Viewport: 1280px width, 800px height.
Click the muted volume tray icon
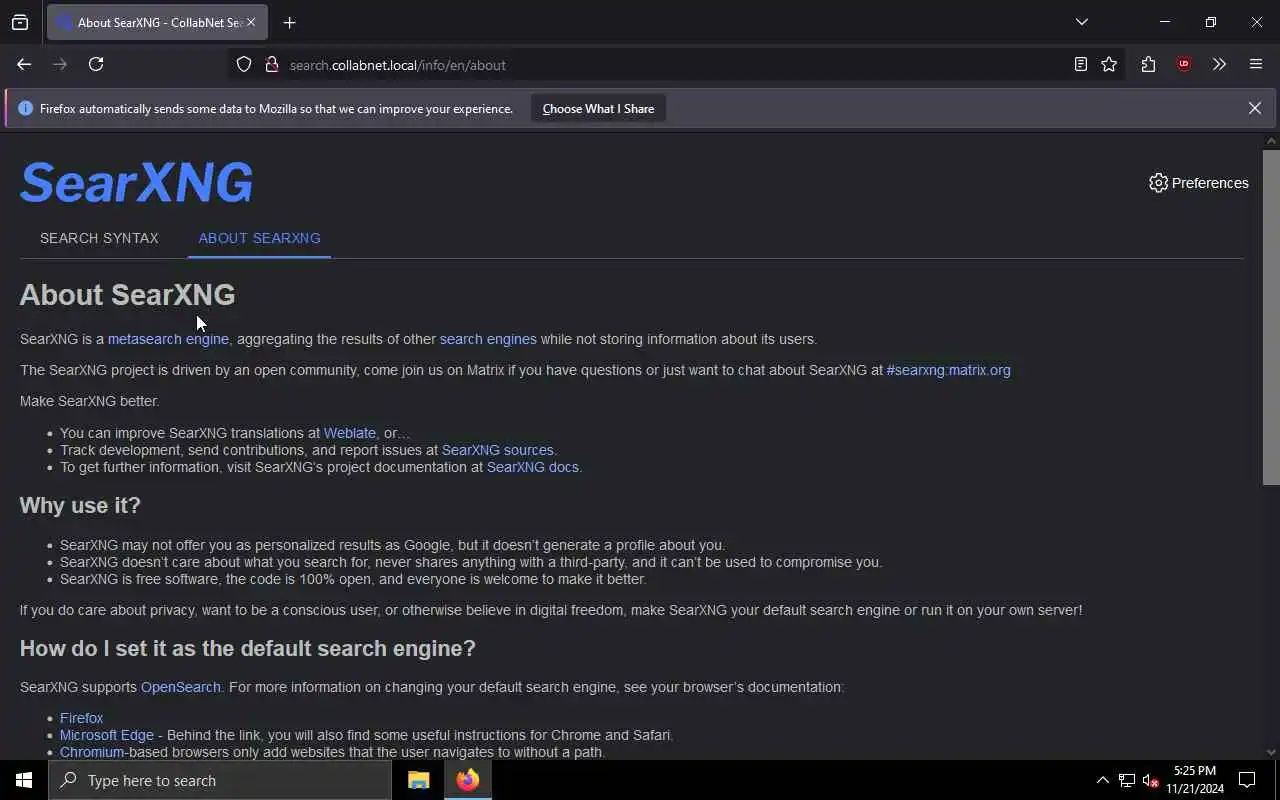pos(1150,780)
